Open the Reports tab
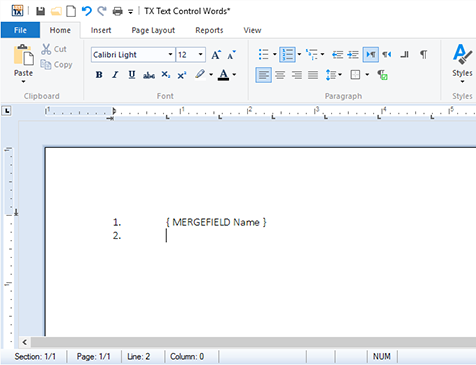 point(209,30)
